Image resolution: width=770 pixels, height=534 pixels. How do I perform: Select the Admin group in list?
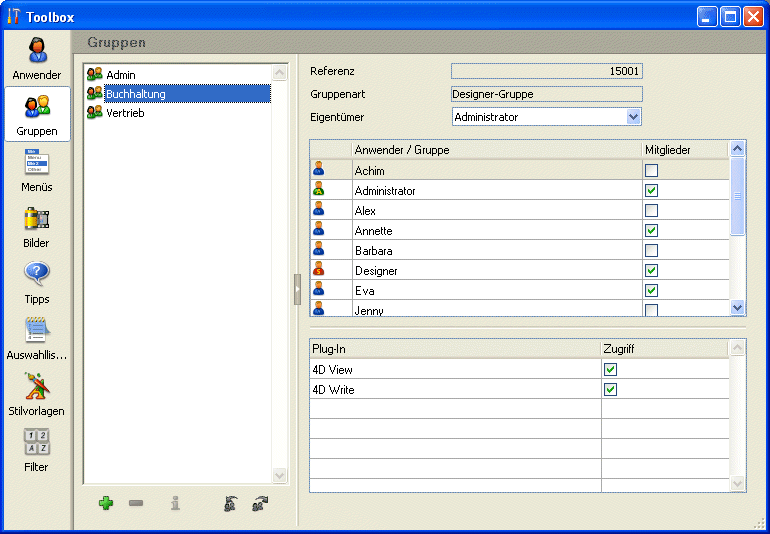click(121, 75)
